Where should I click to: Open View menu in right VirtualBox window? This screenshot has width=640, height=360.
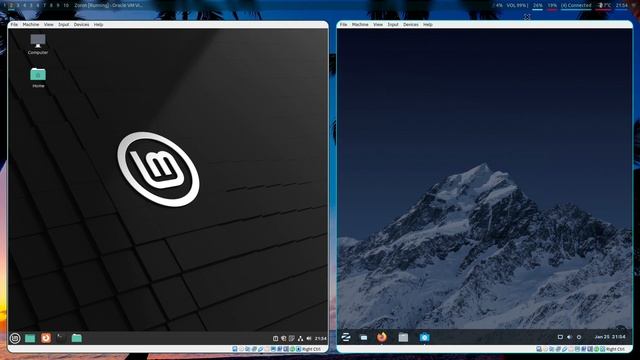tap(378, 24)
